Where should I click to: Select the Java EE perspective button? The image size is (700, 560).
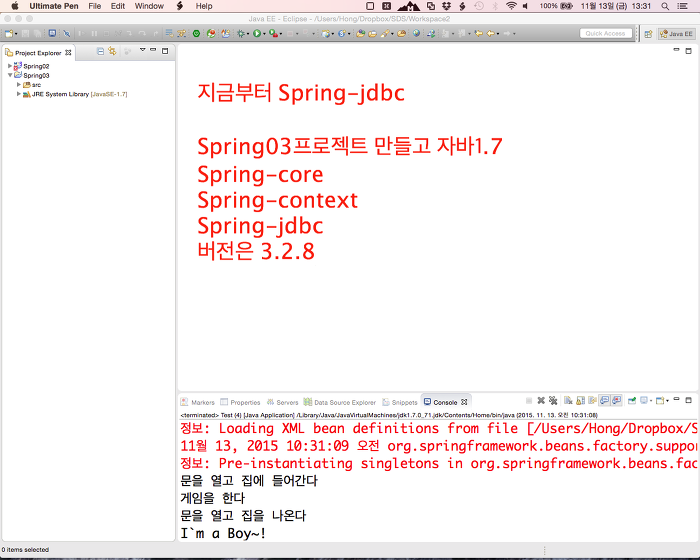click(677, 33)
